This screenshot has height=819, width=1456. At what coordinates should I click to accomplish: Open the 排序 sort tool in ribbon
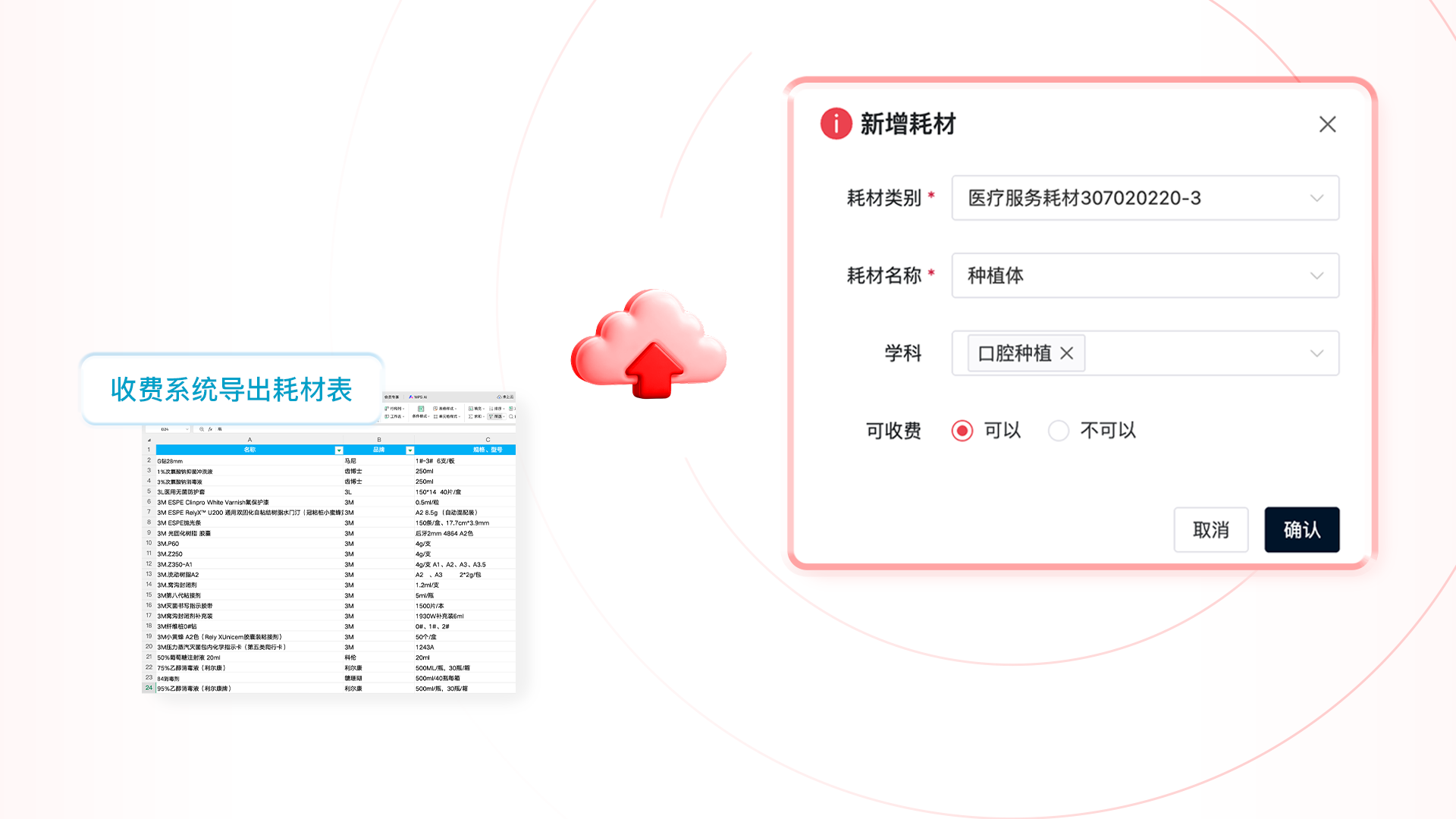497,409
